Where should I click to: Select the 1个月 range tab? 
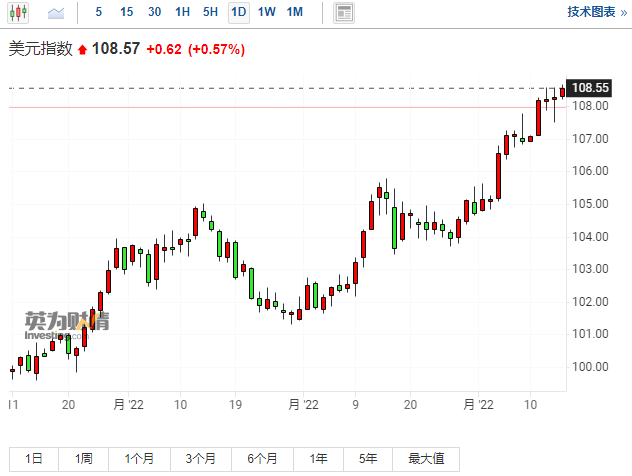click(140, 459)
